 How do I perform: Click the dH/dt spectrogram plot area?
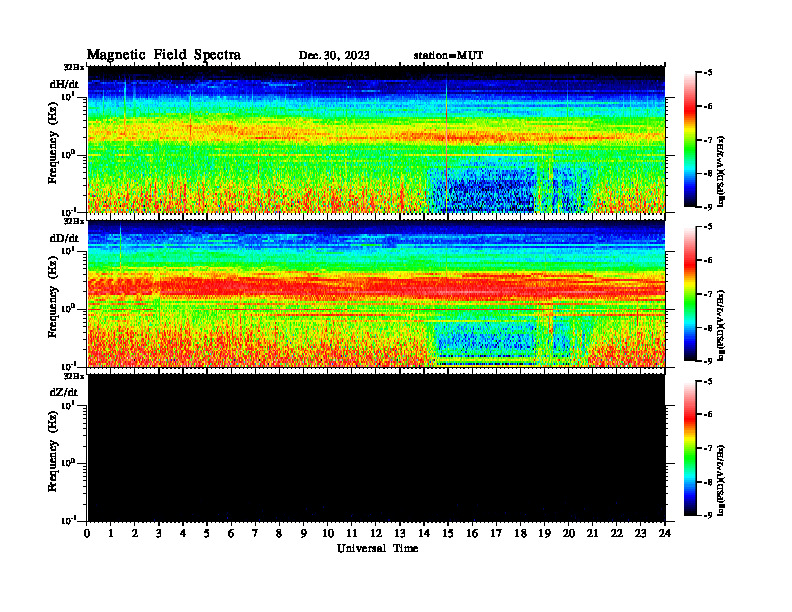click(376, 139)
